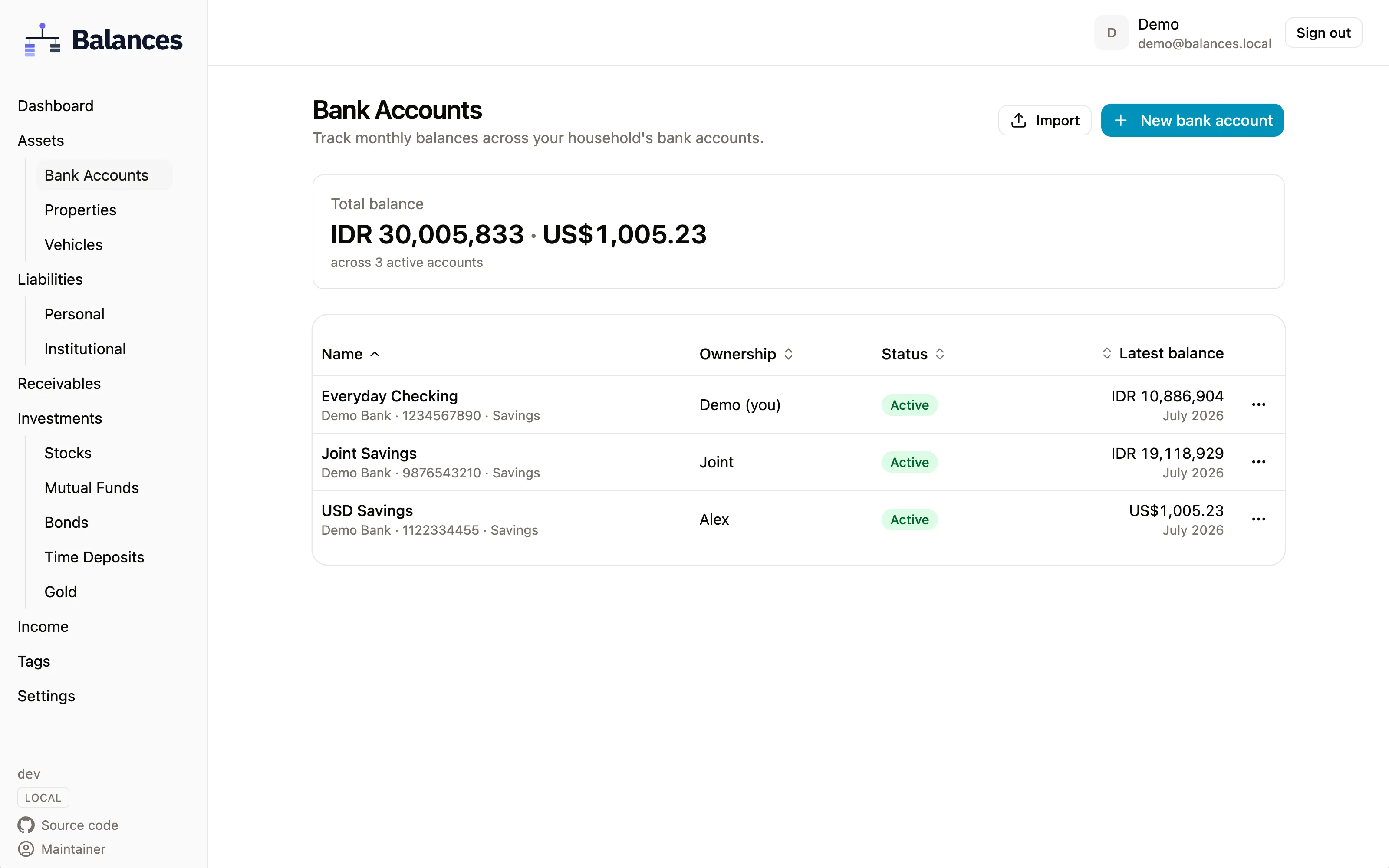1389x868 pixels.
Task: Click the Joint ownership cell
Action: point(716,463)
